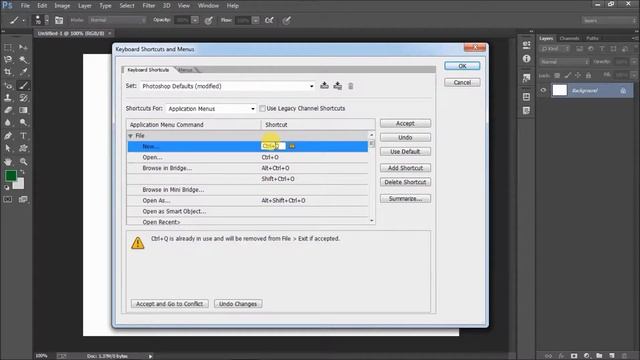Hide the Background layer eye icon

point(543,91)
